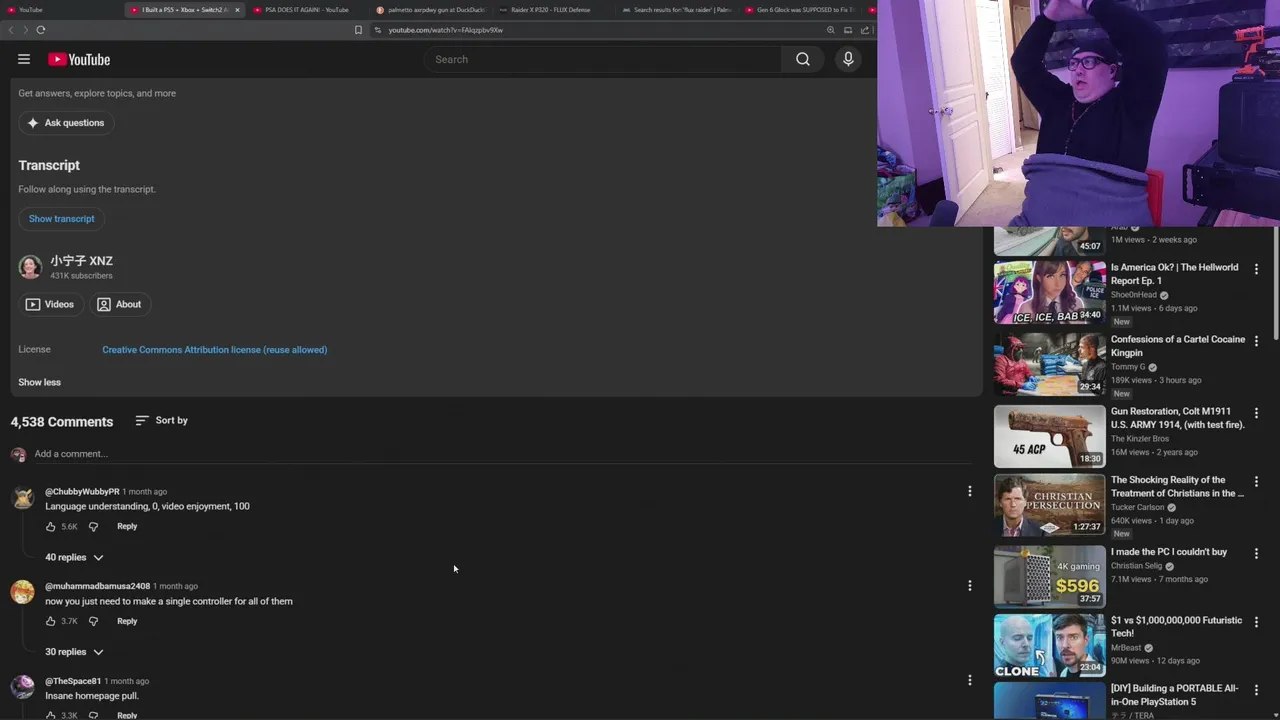
Task: Click Show less to collapse description
Action: [39, 382]
